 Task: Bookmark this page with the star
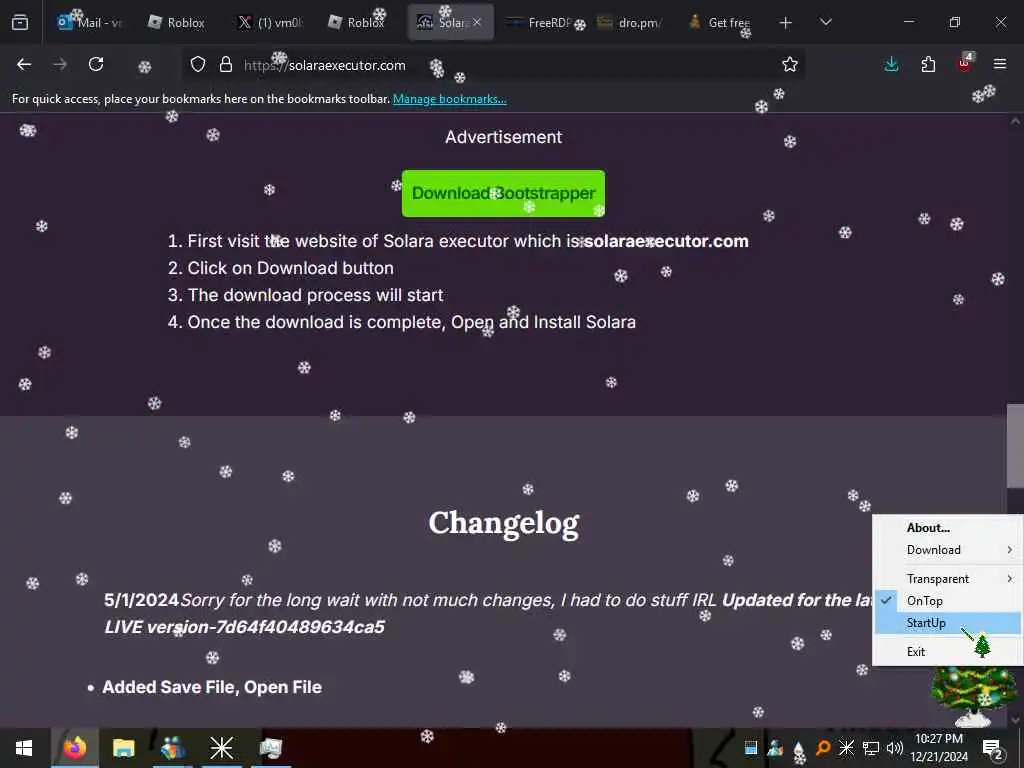coord(790,64)
